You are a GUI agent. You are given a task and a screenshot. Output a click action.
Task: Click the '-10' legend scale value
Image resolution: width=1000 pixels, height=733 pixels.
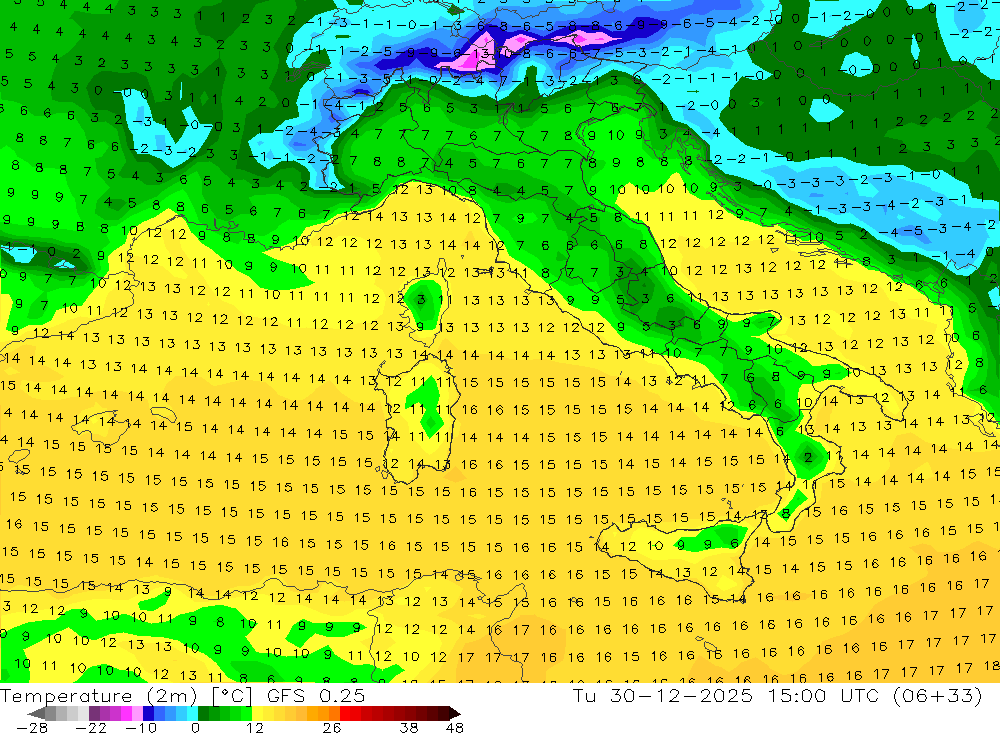click(141, 727)
